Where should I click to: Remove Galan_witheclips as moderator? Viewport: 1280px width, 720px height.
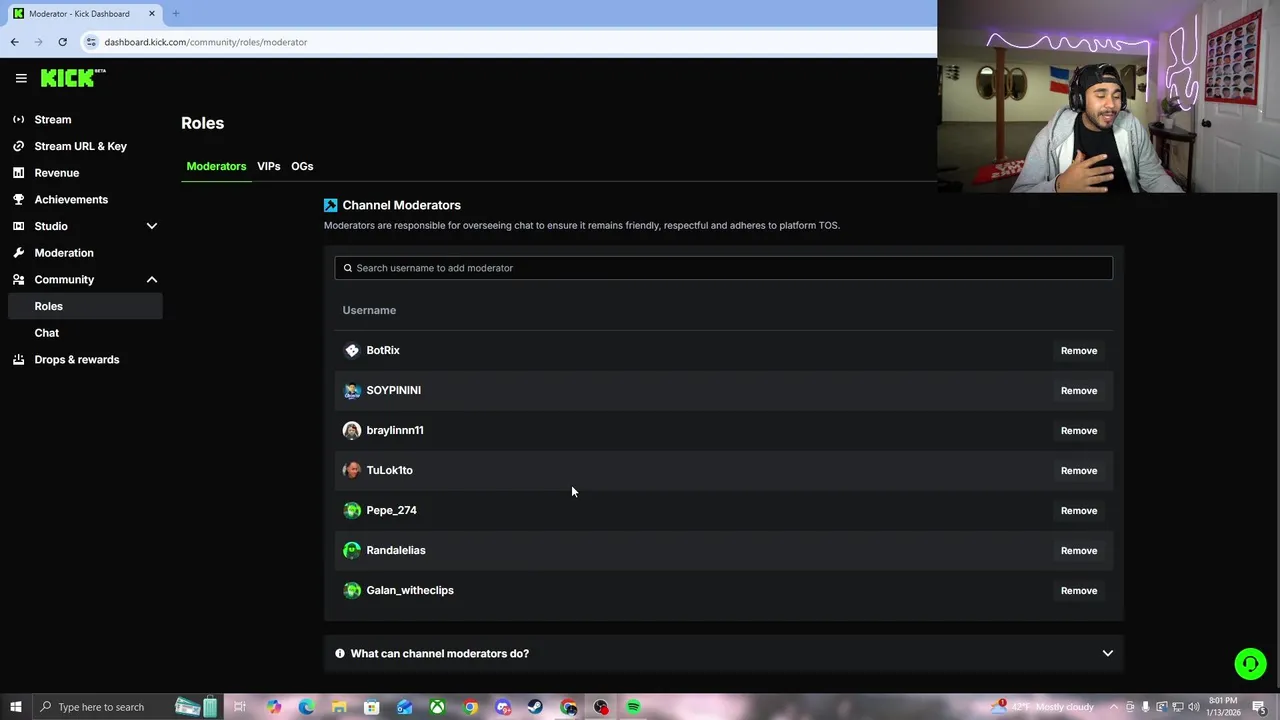click(x=1078, y=591)
